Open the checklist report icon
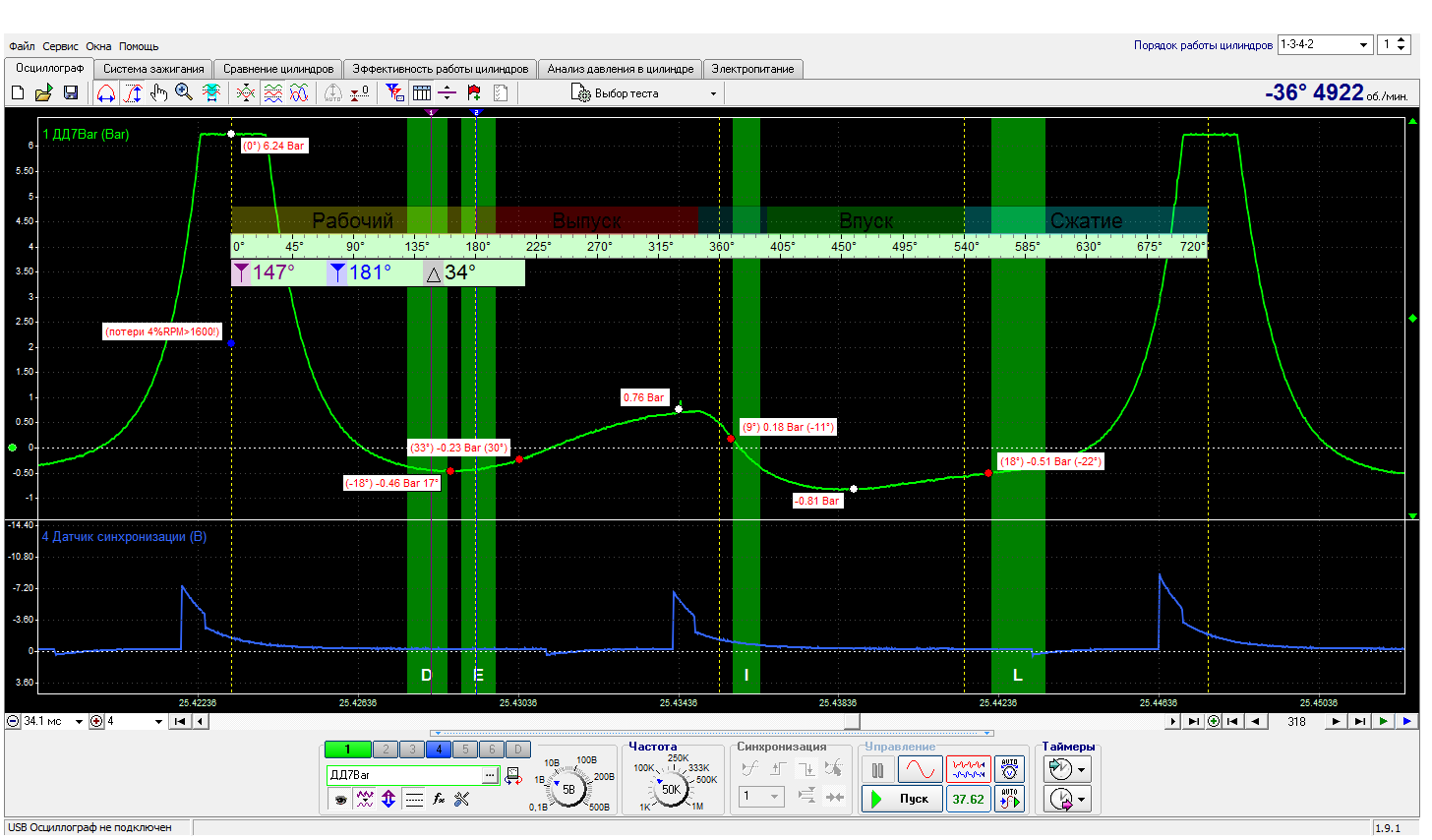Image resolution: width=1432 pixels, height=840 pixels. point(501,92)
